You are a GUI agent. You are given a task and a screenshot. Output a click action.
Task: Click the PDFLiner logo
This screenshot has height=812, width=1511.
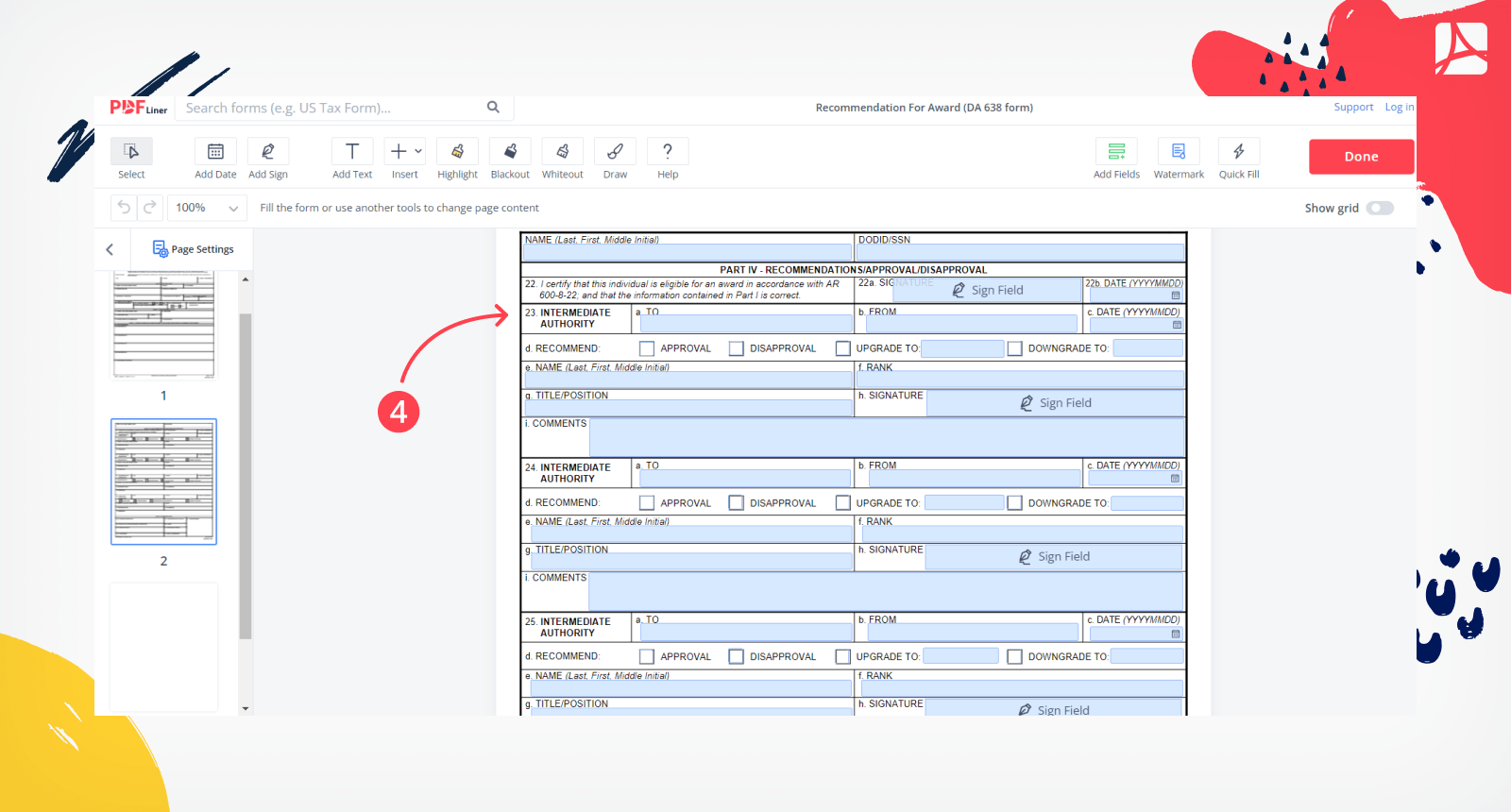click(139, 108)
